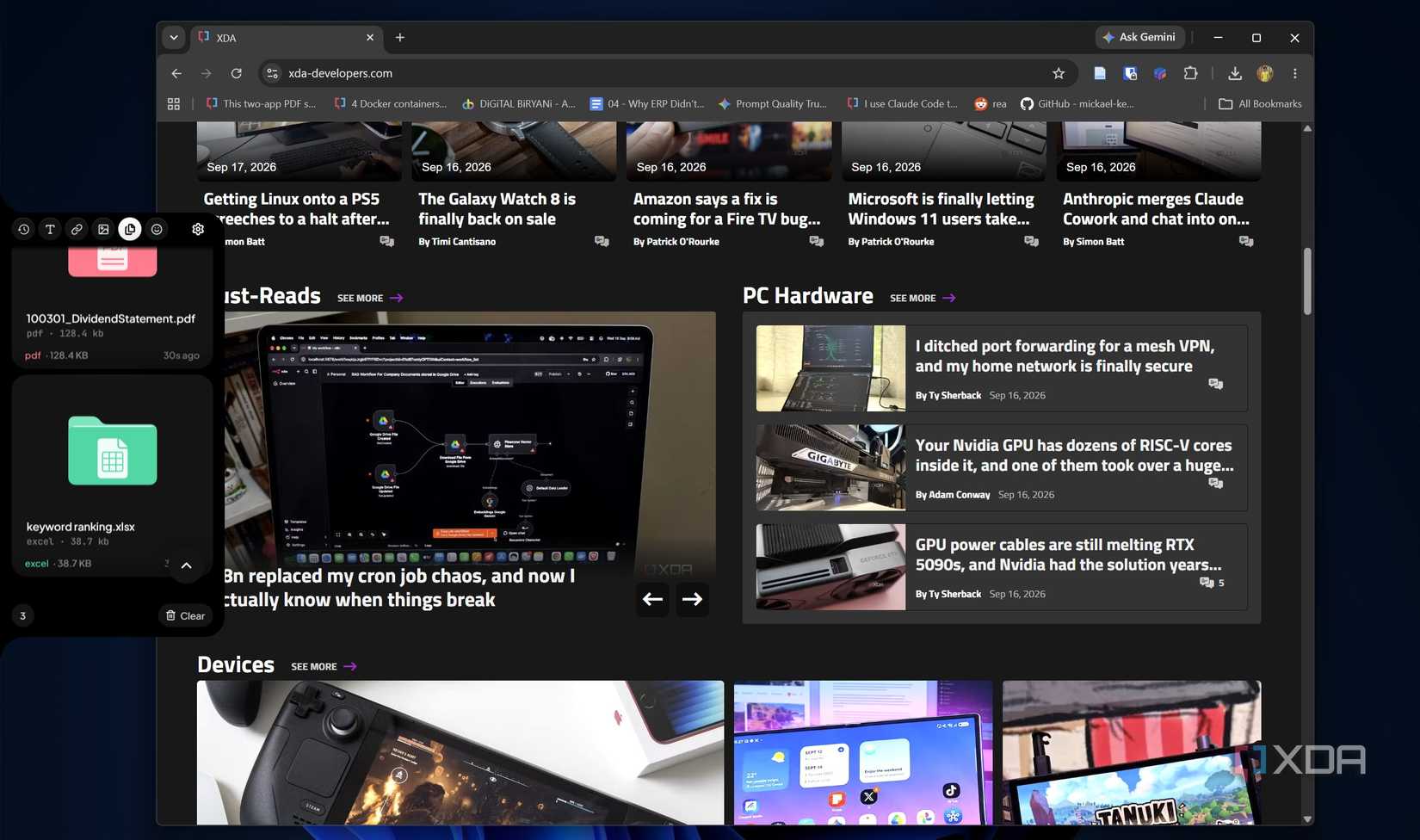View comments on the Amazon Fire TV article
1420x840 pixels.
pos(817,242)
